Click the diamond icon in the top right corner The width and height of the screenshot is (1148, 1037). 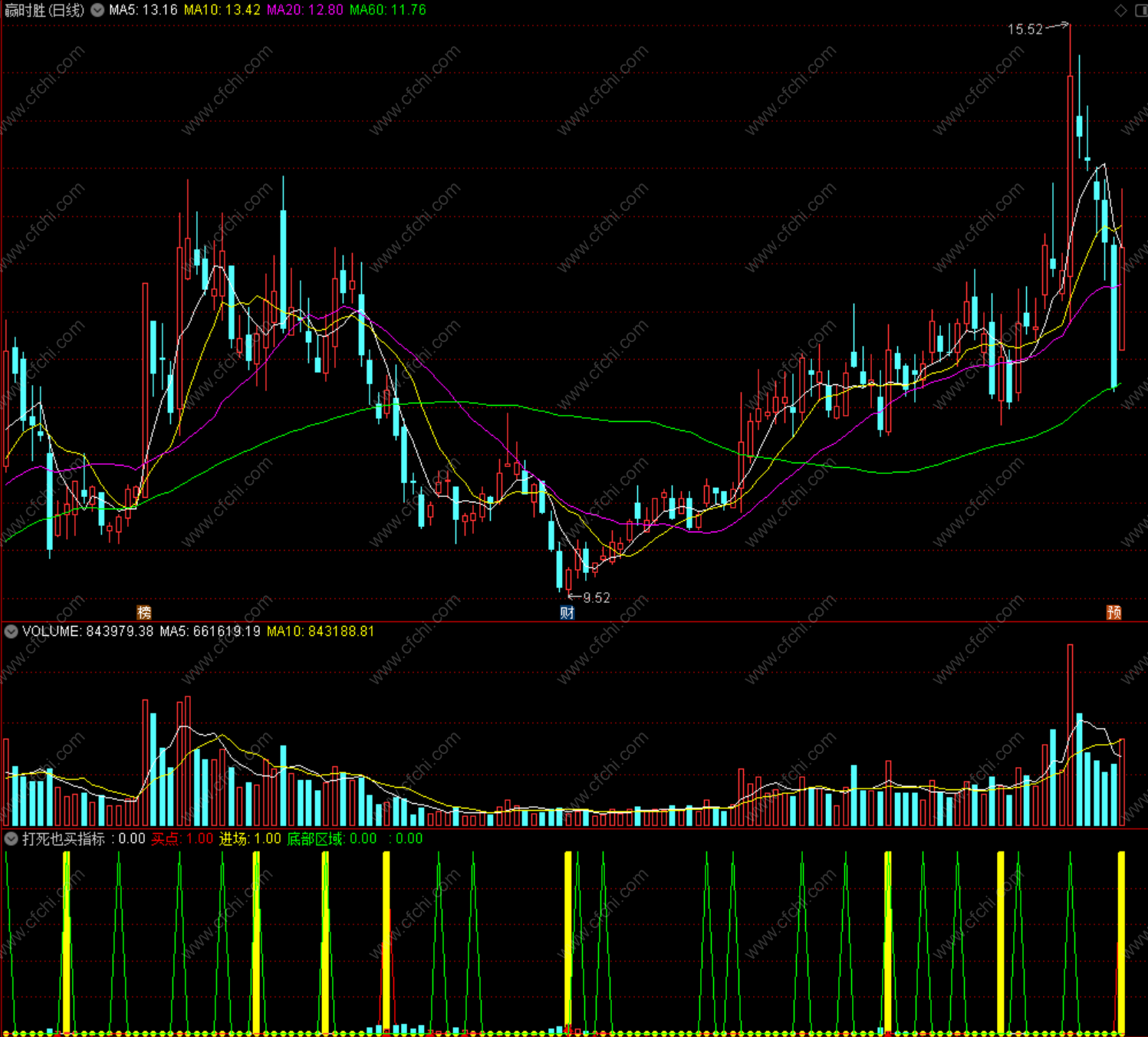coord(1120,10)
